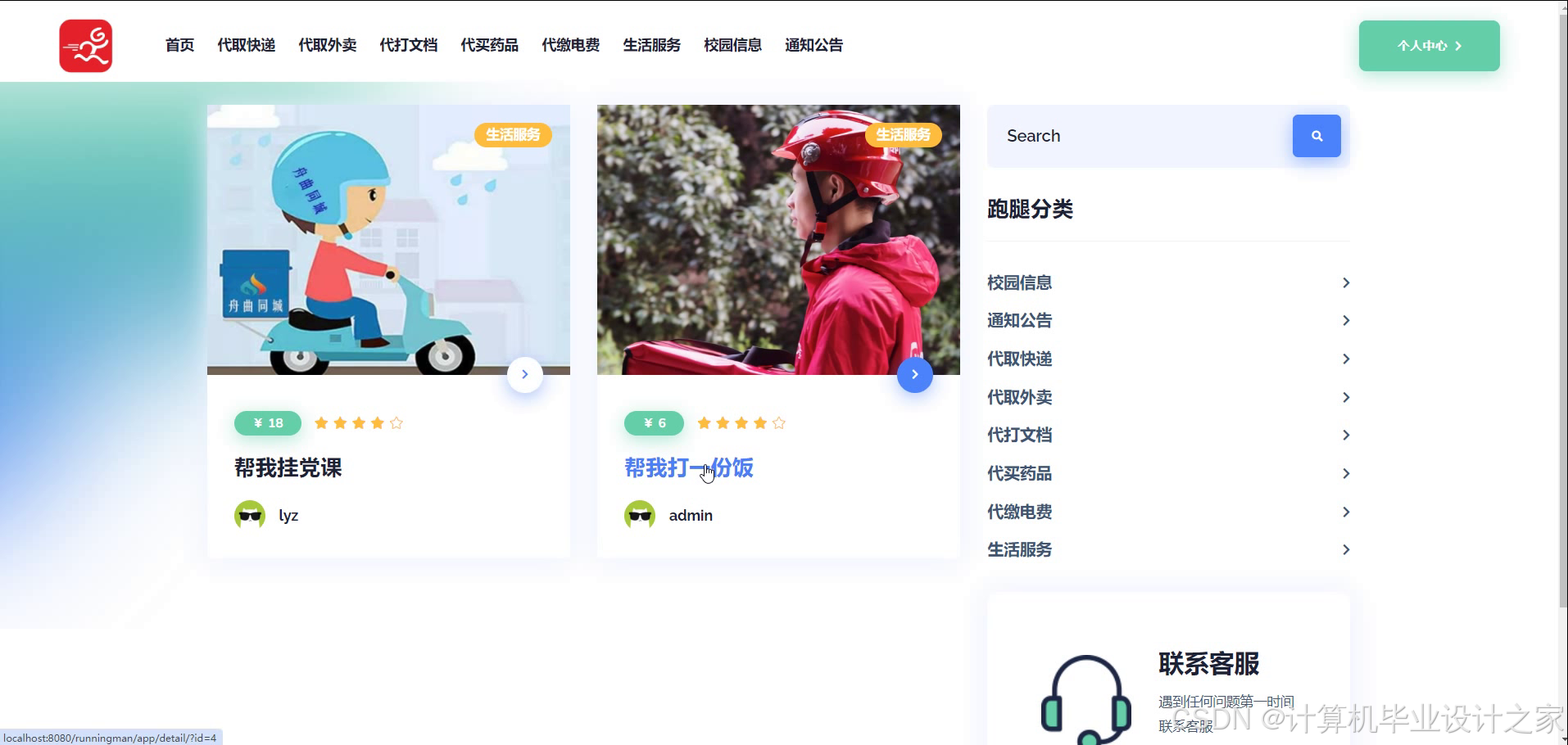Screen dimensions: 1568x745
Task: Expand the 代买药品 category chevron
Action: (1345, 473)
